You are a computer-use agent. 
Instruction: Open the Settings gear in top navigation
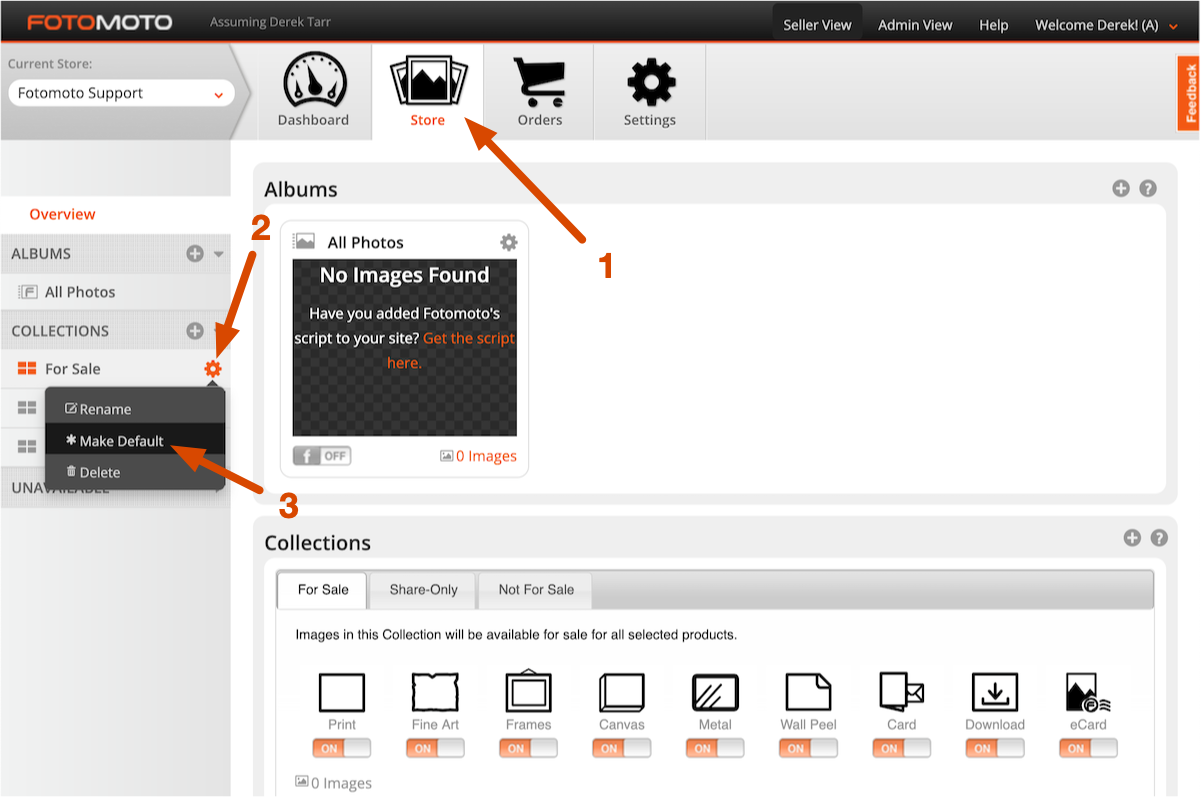tap(650, 81)
